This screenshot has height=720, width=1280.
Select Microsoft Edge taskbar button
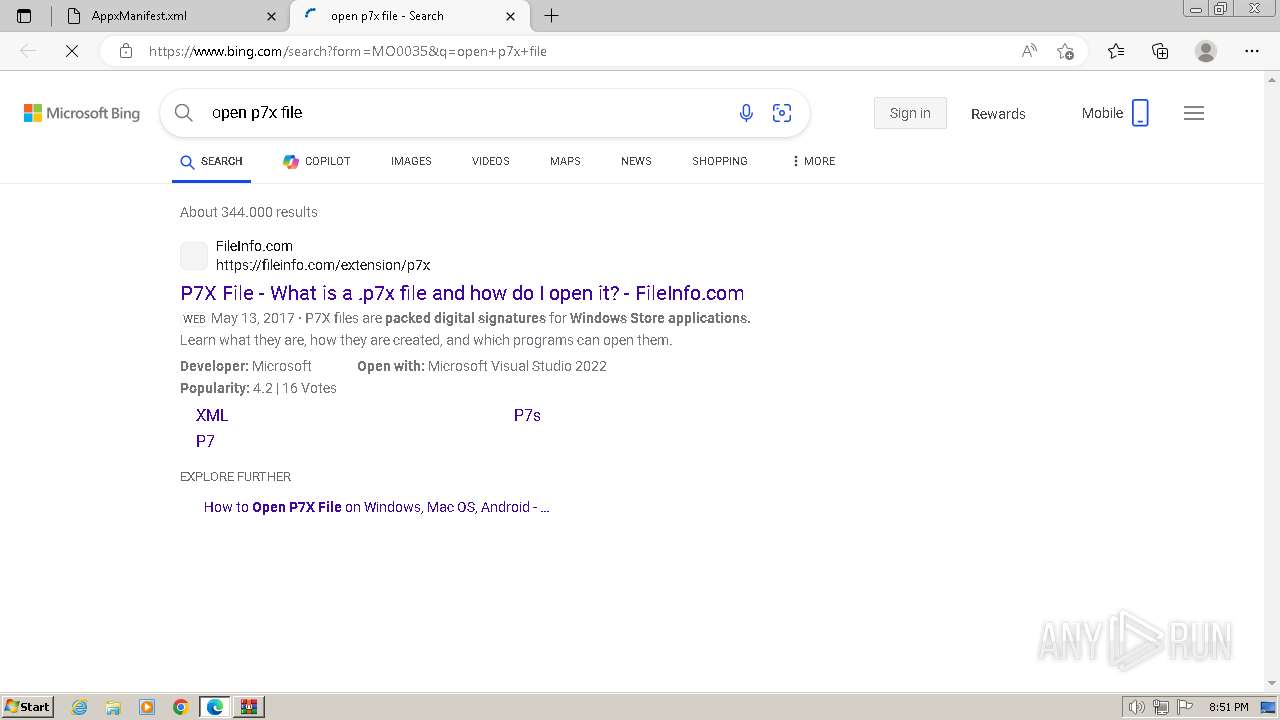point(215,707)
